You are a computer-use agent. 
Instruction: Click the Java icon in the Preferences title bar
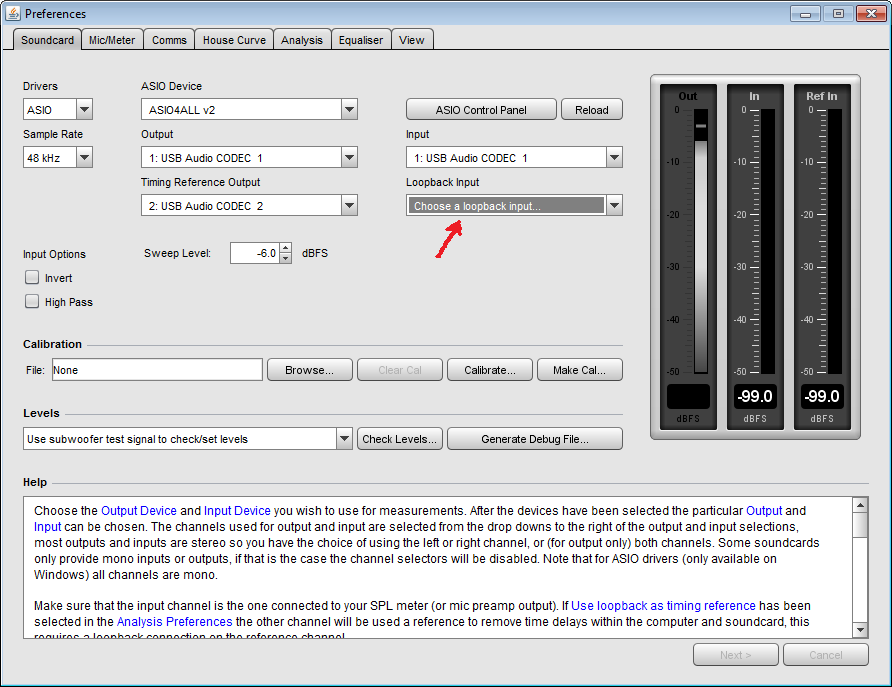click(13, 13)
